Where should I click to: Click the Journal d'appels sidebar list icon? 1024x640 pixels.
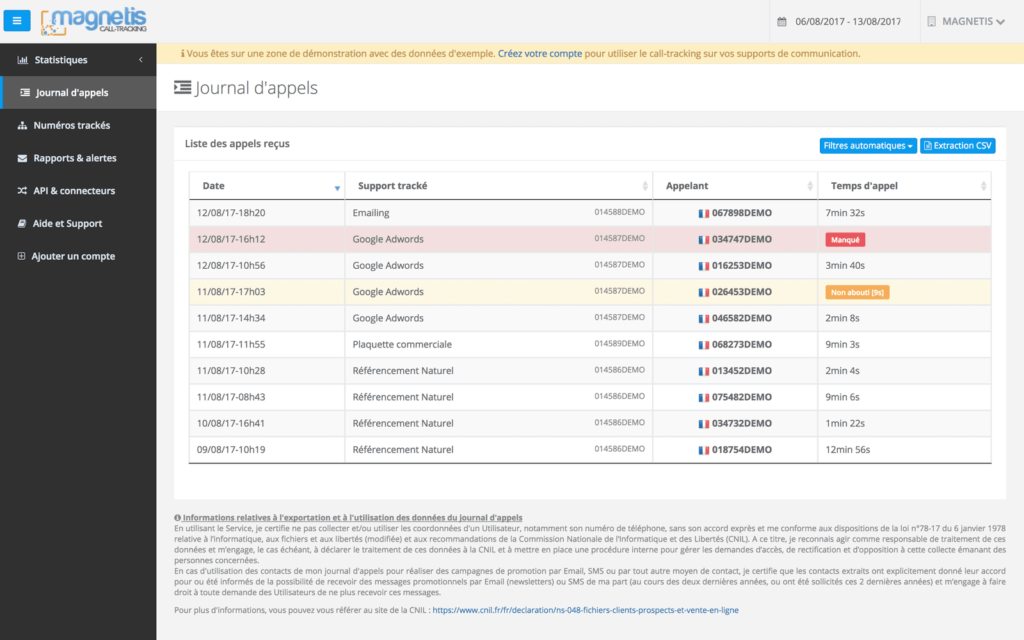pyautogui.click(x=25, y=92)
